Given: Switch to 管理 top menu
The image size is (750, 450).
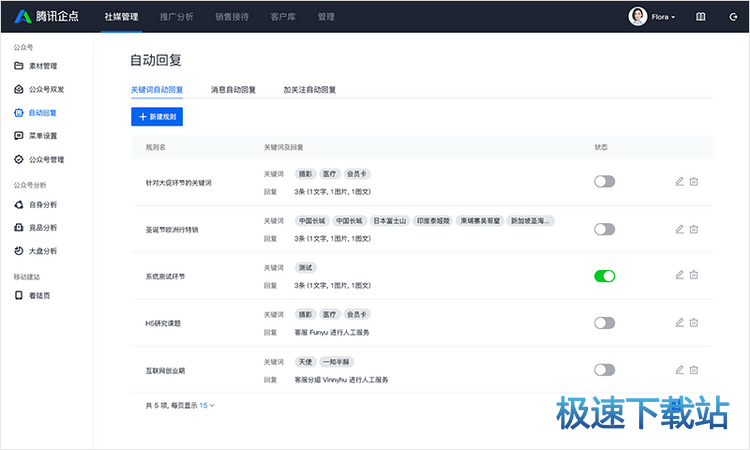Looking at the screenshot, I should pyautogui.click(x=326, y=17).
